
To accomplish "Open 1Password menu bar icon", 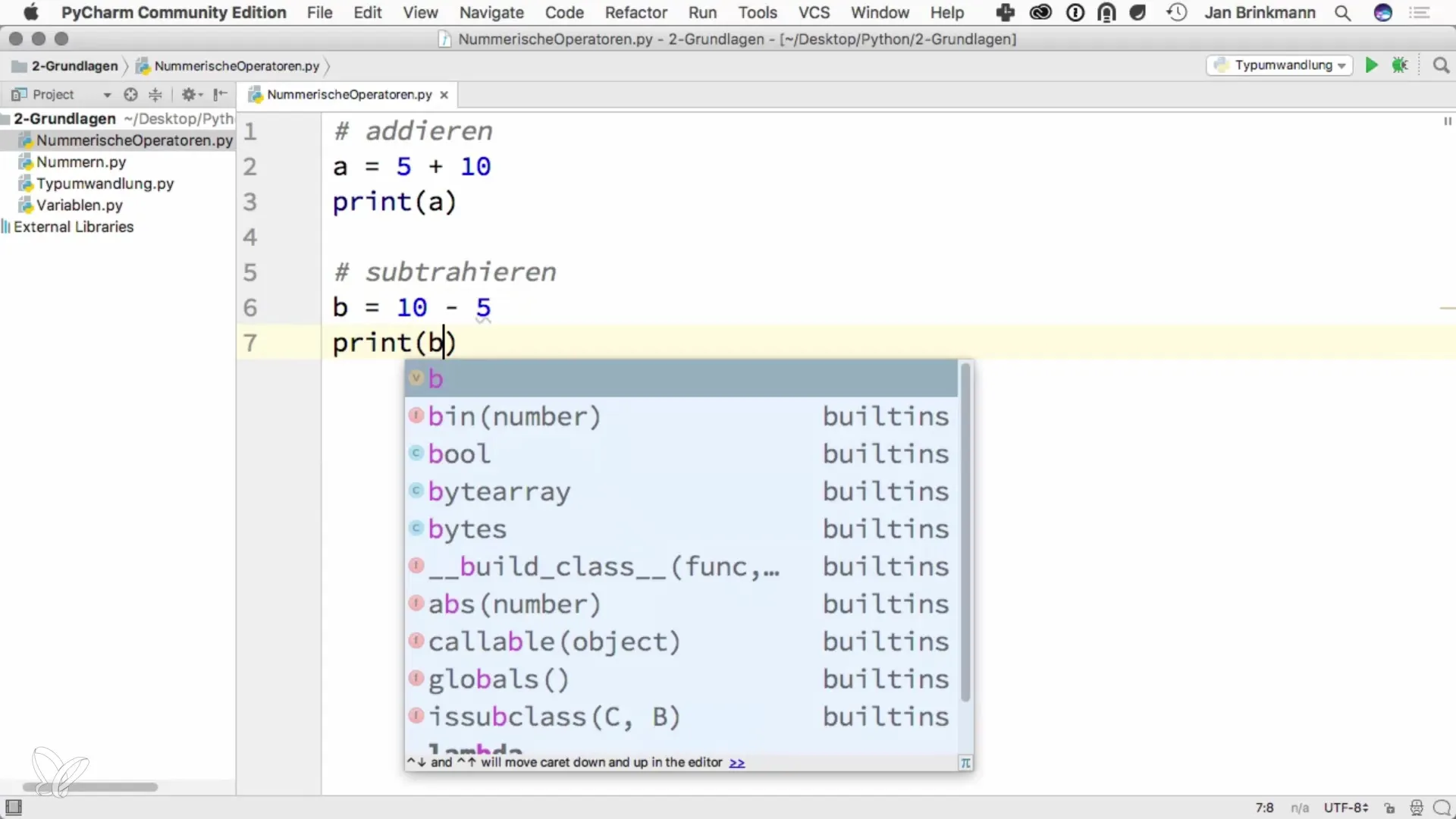I will pyautogui.click(x=1075, y=12).
